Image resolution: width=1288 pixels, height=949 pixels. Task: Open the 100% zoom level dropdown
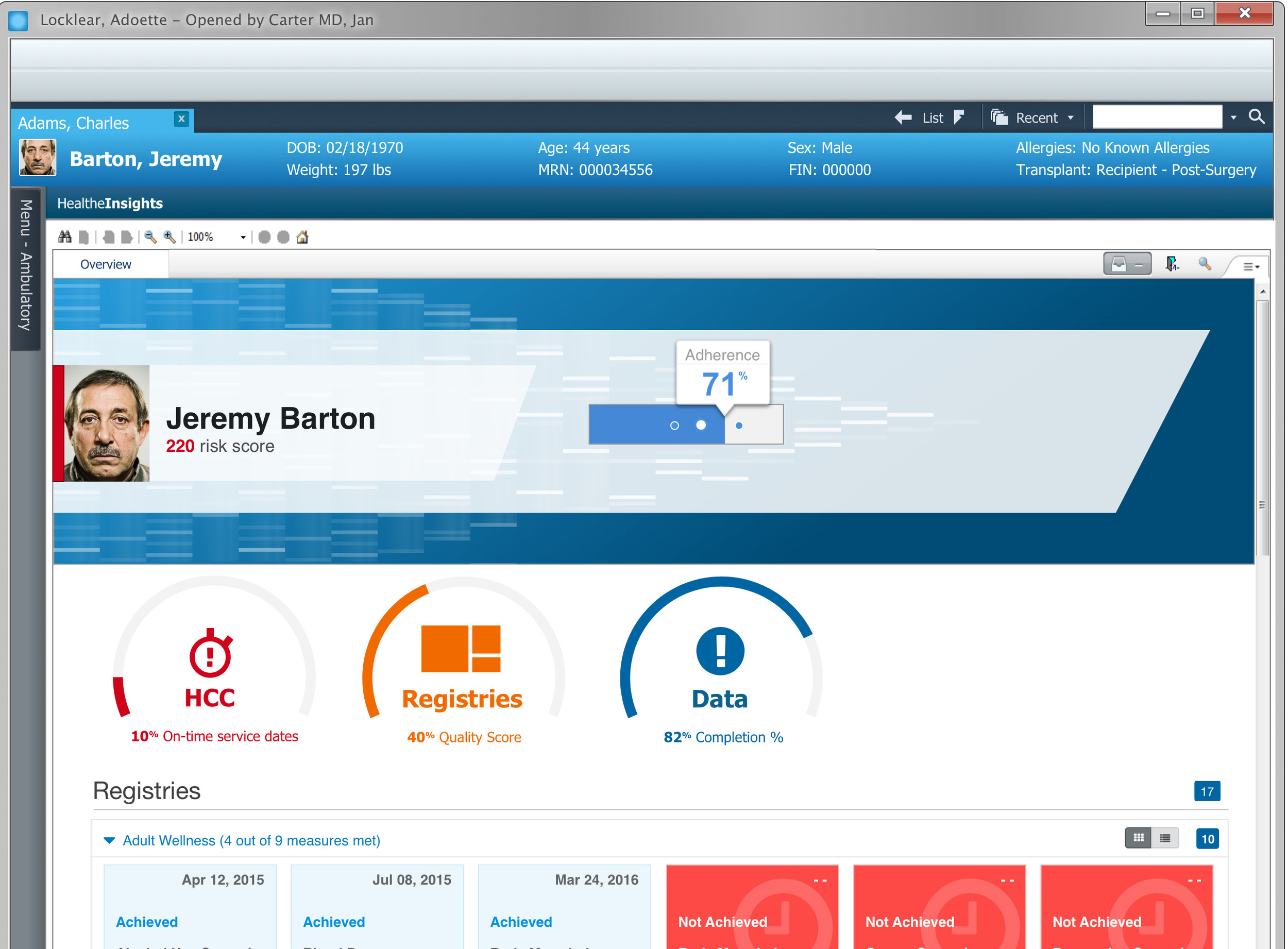pos(243,237)
